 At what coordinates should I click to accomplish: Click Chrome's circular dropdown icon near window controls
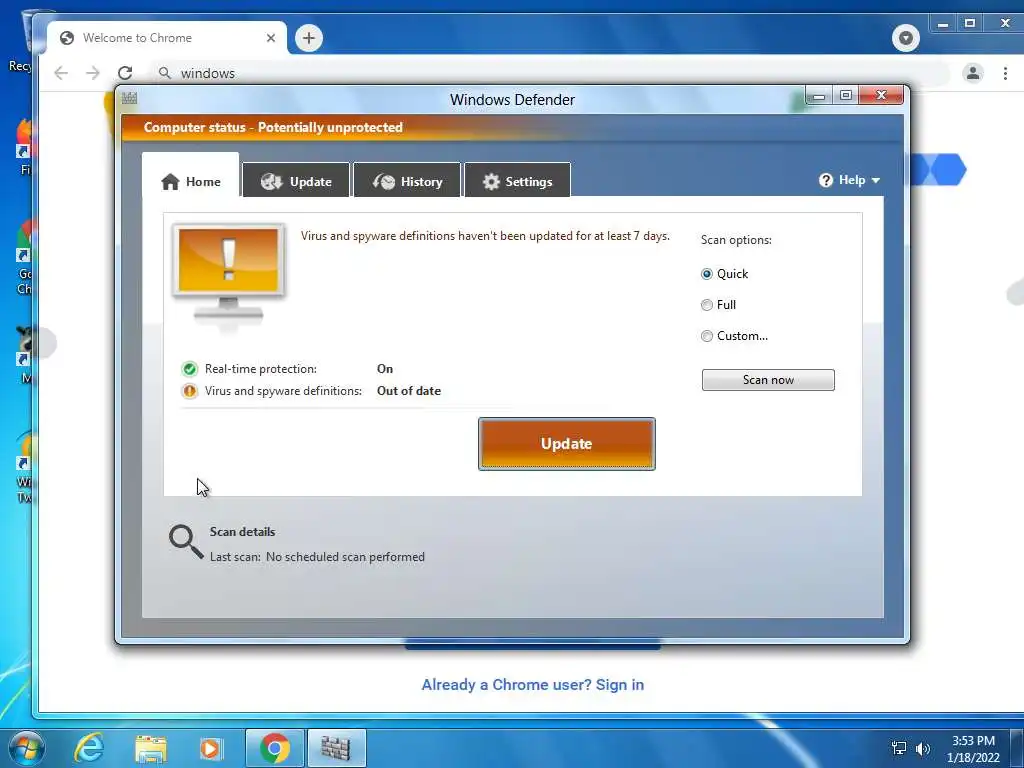coord(906,38)
